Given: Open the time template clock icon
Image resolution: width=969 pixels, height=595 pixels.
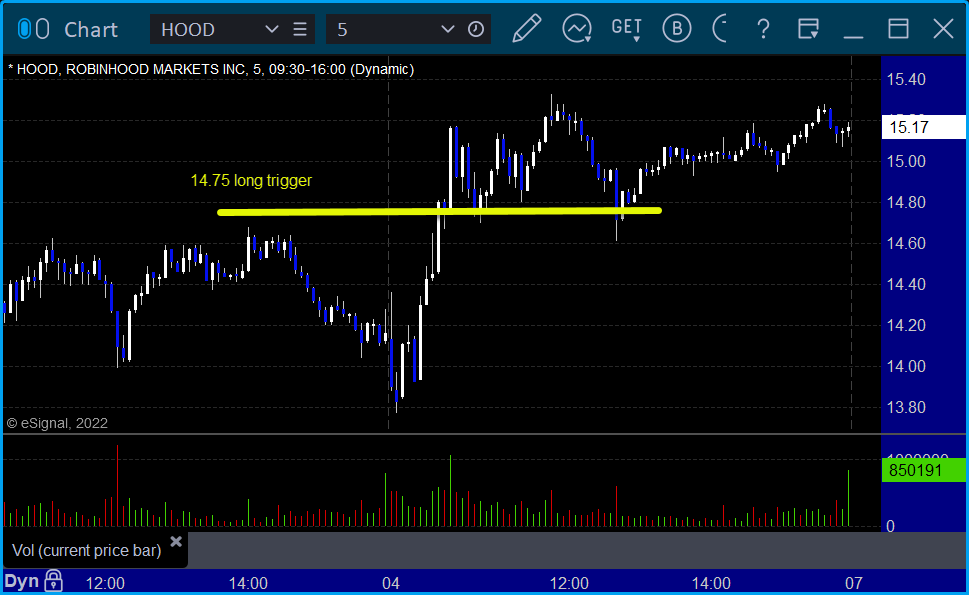Looking at the screenshot, I should pyautogui.click(x=476, y=30).
